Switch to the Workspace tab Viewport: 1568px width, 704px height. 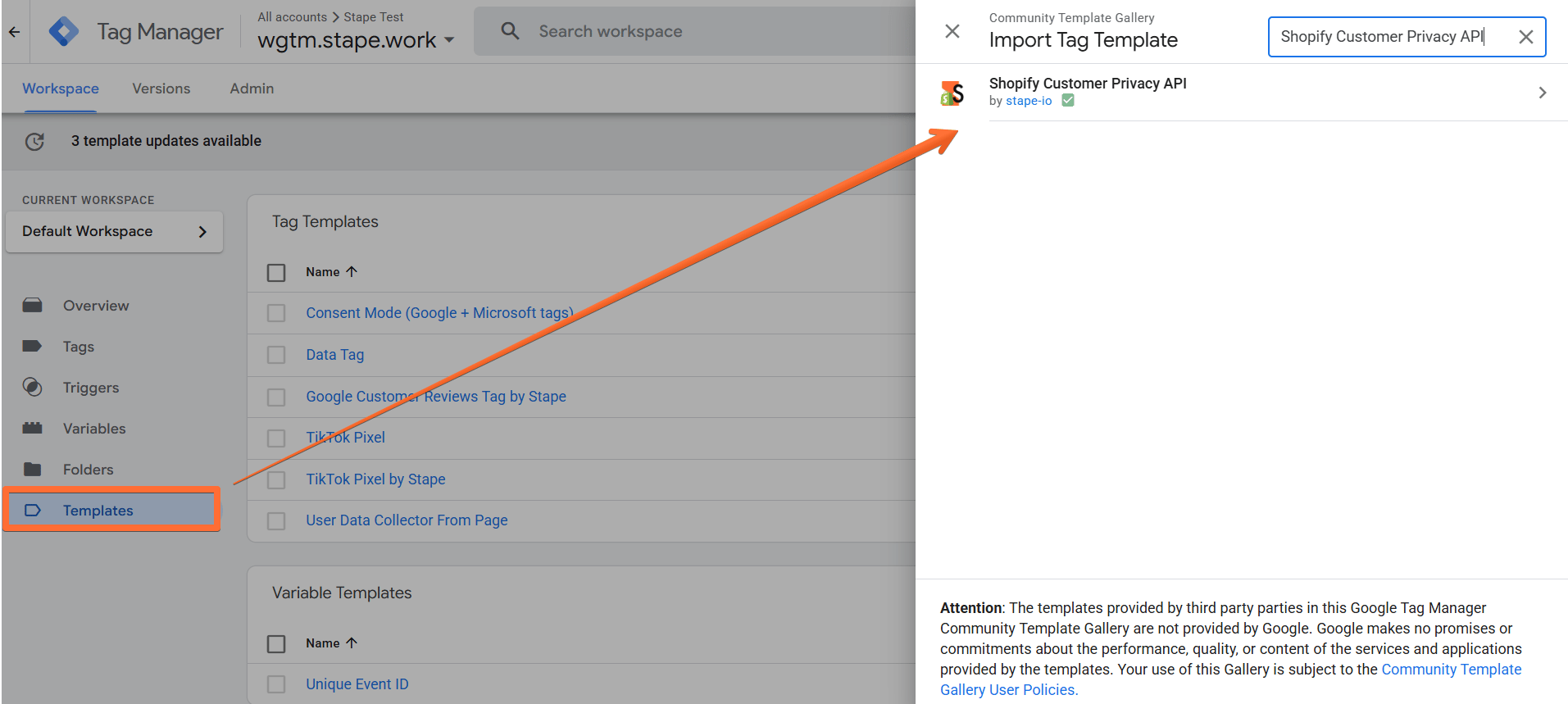point(61,89)
